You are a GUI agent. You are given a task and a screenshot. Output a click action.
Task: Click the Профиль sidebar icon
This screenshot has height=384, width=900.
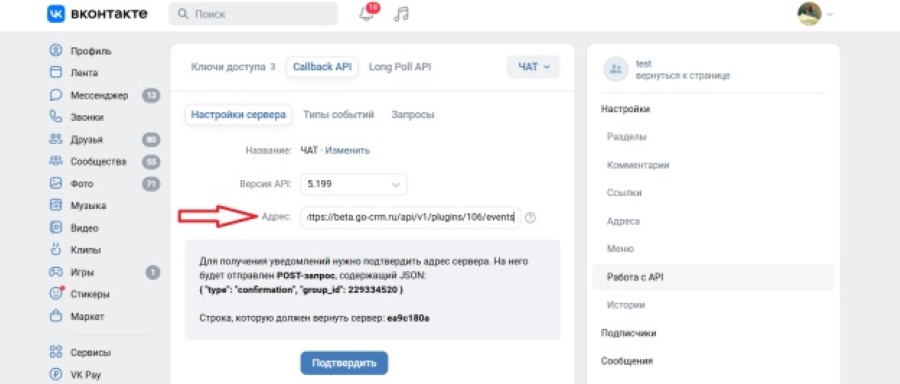tap(56, 51)
